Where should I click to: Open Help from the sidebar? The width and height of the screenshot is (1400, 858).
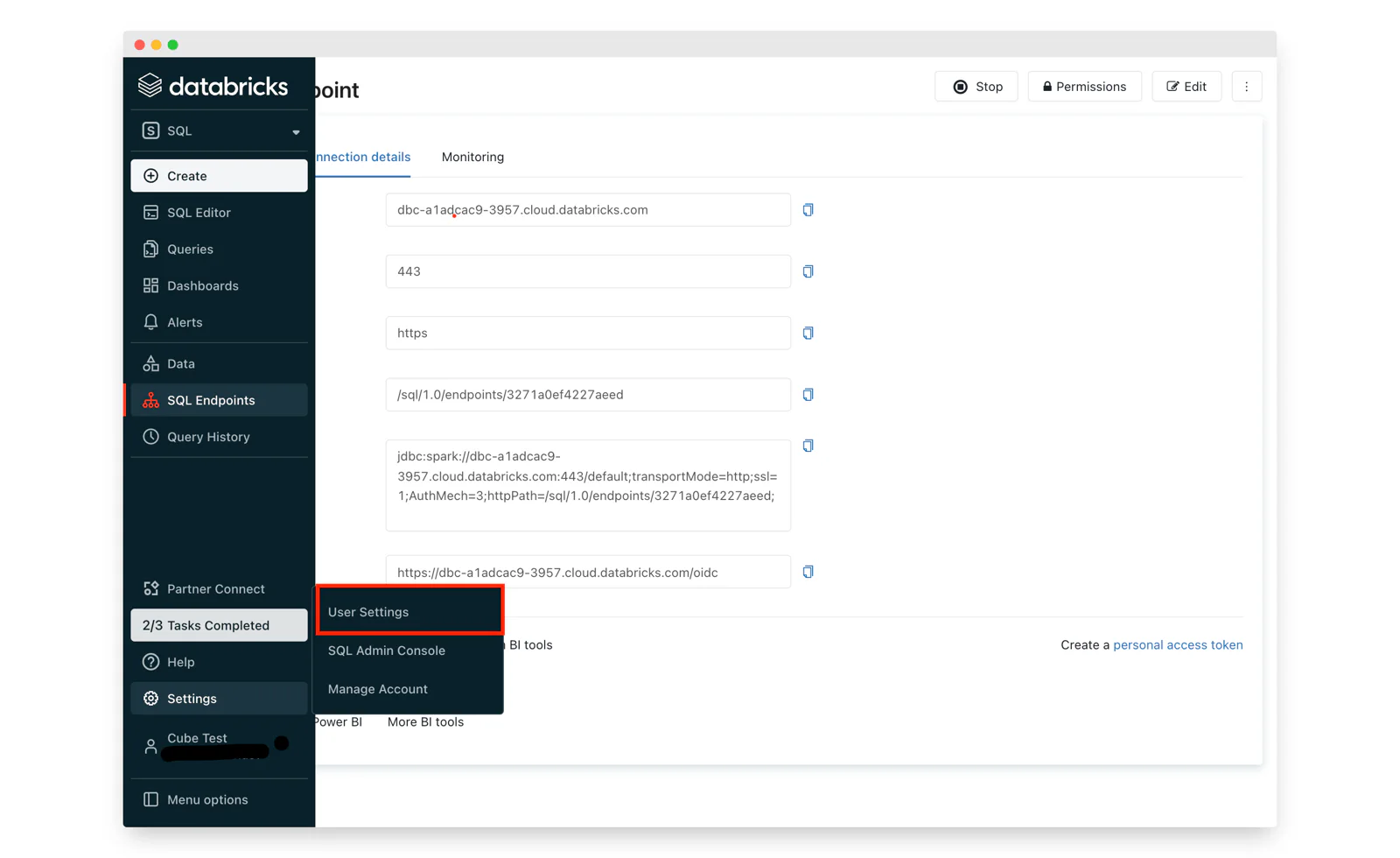coord(219,662)
